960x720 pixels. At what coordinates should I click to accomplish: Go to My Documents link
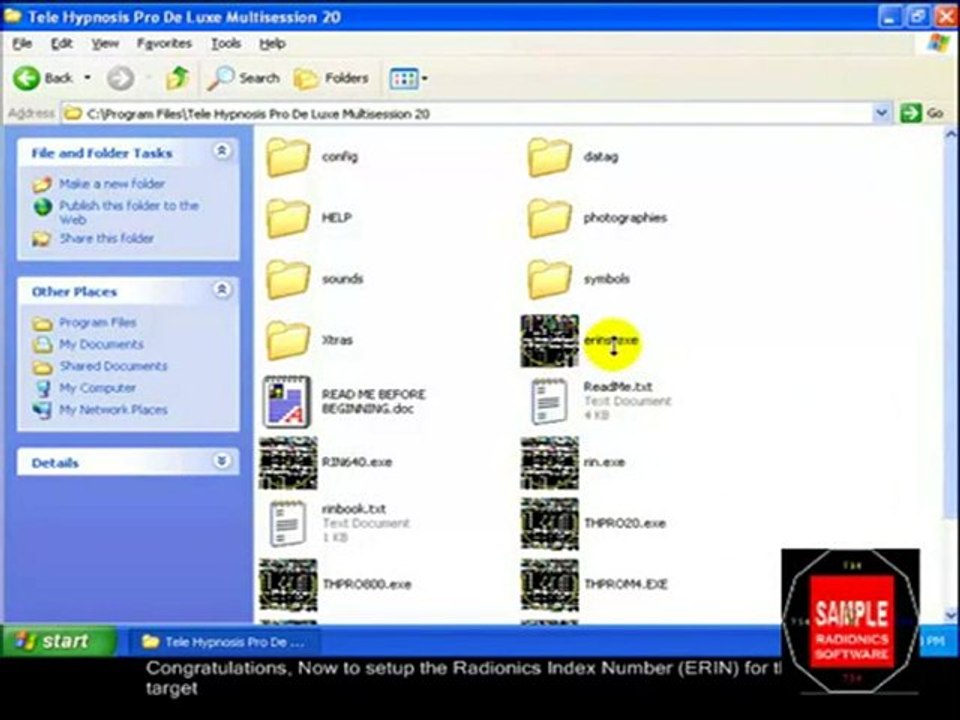click(100, 344)
